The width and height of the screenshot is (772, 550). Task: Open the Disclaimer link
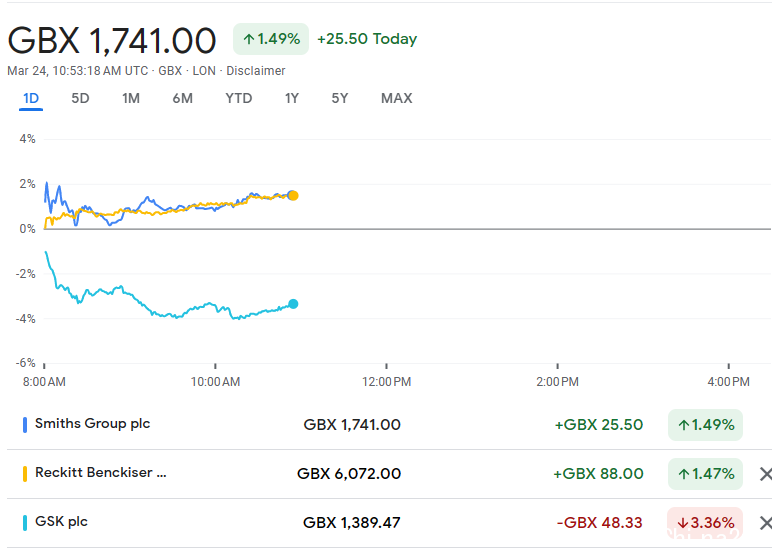[x=256, y=71]
